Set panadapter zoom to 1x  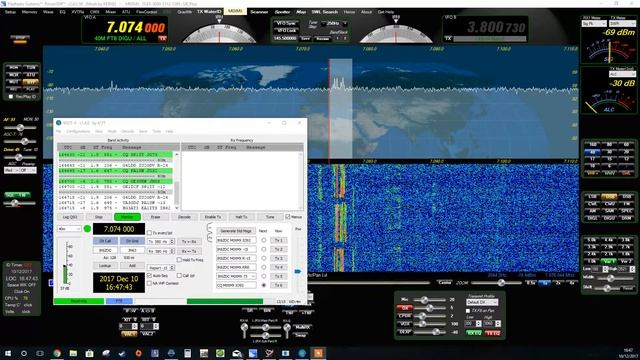[x=544, y=282]
